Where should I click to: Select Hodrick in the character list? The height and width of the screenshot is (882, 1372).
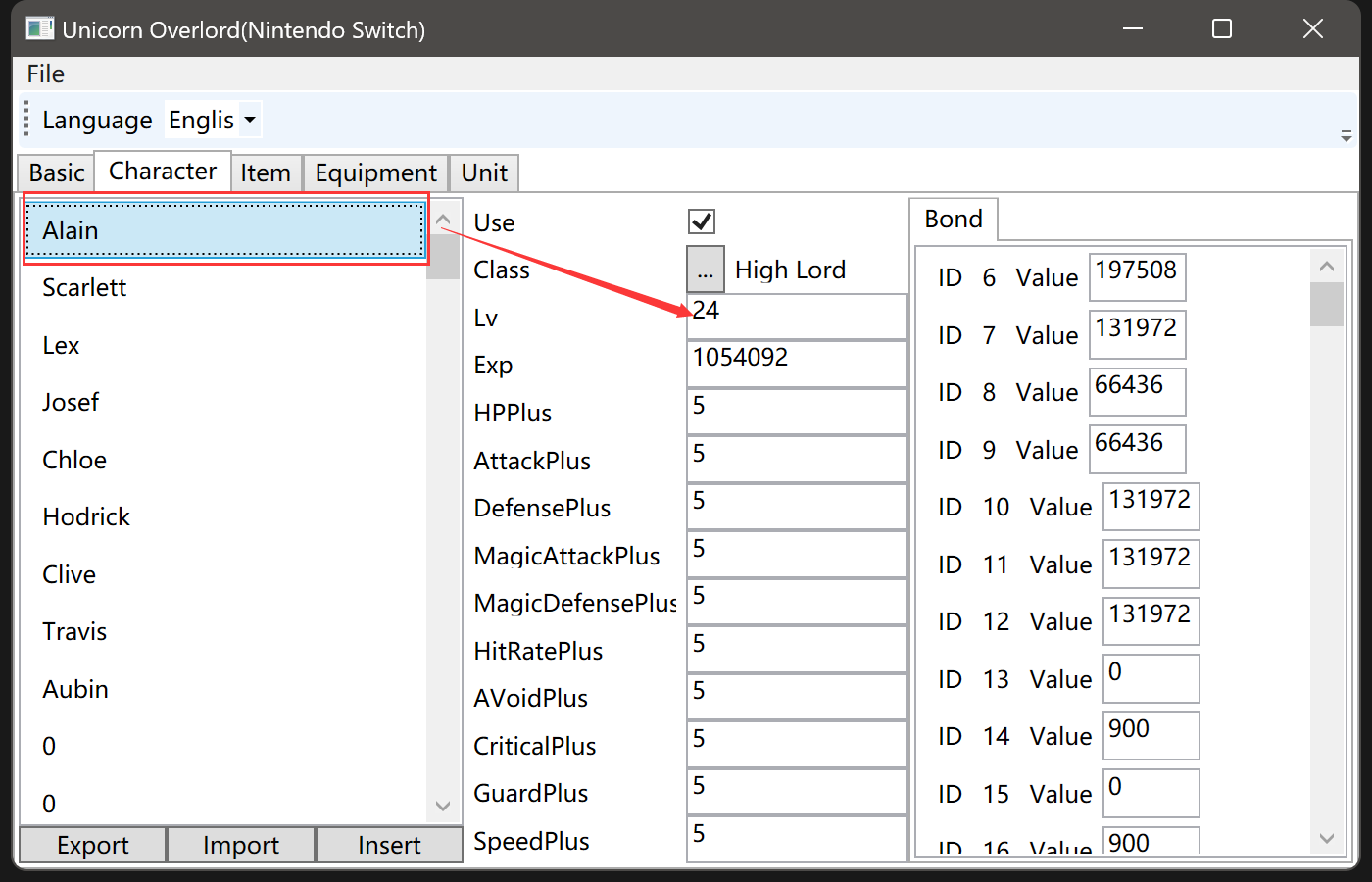tap(225, 516)
